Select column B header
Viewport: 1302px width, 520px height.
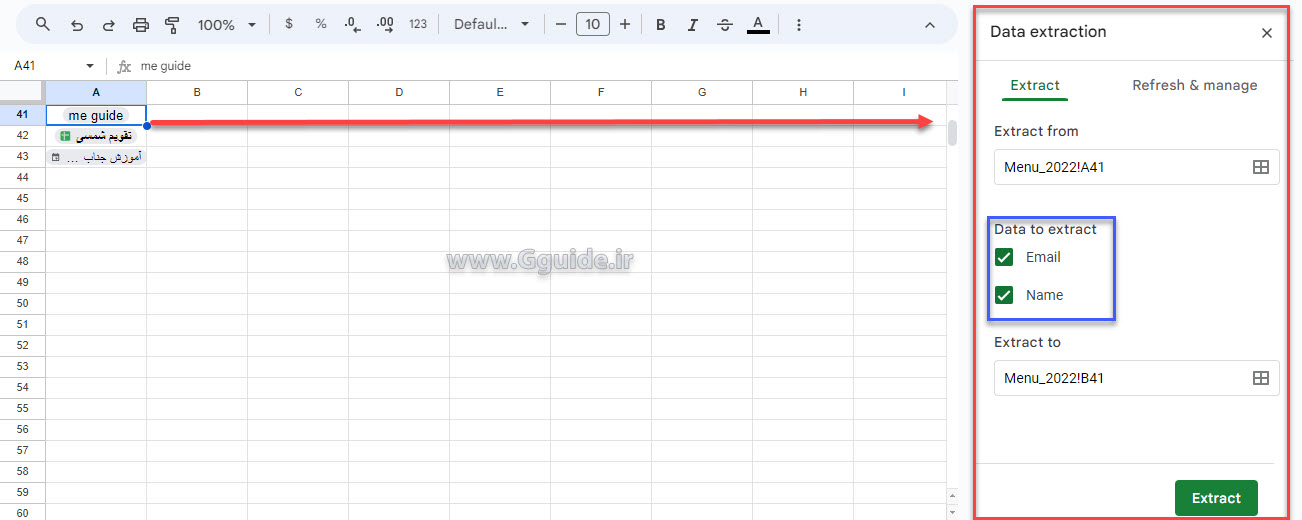pyautogui.click(x=197, y=92)
